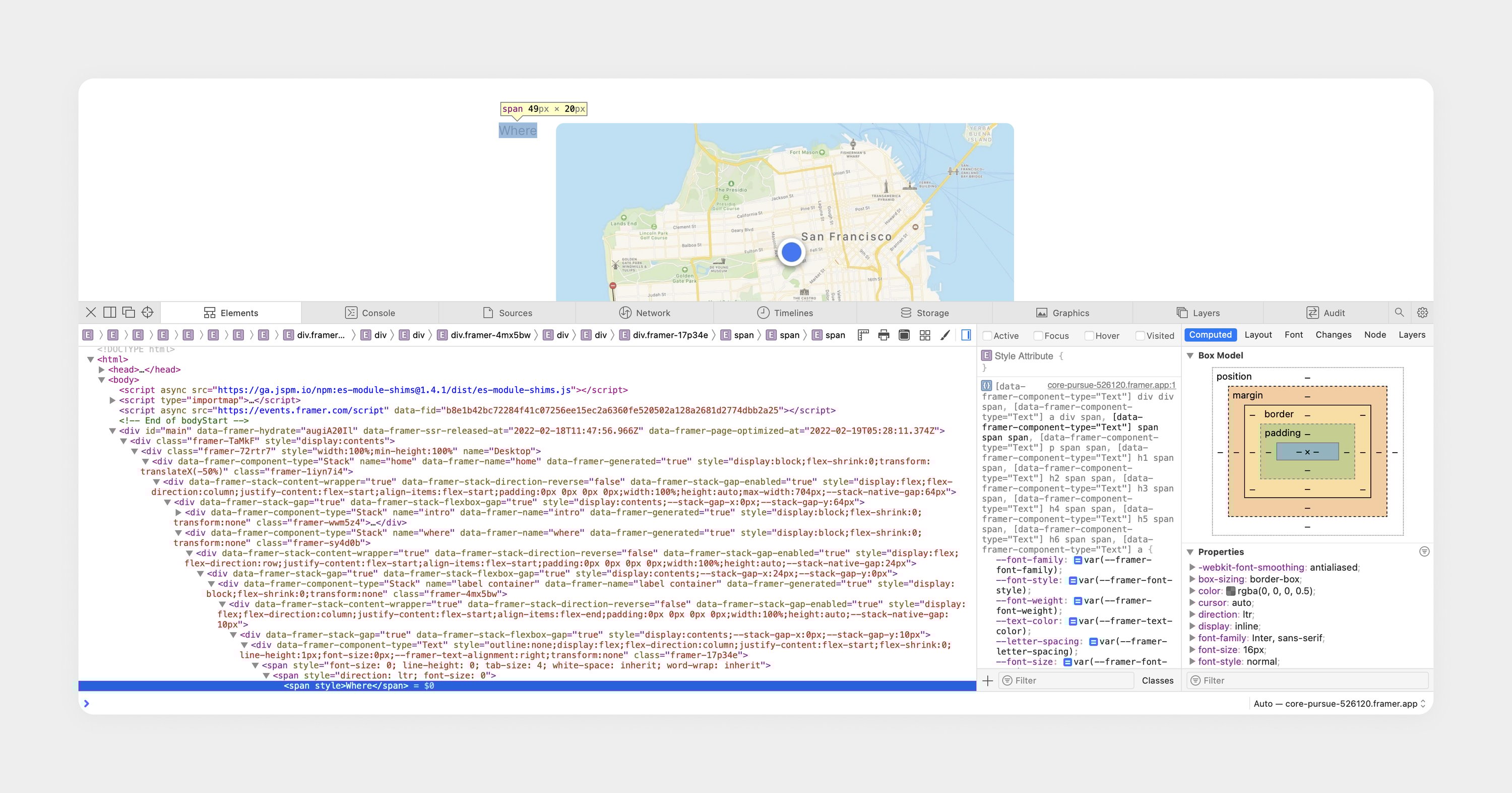Click the Classes button
This screenshot has width=1512, height=793.
[x=1158, y=681]
